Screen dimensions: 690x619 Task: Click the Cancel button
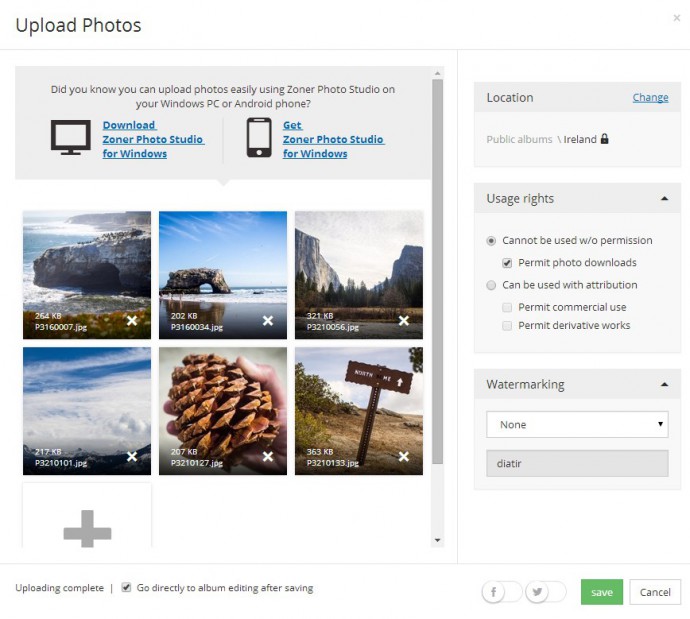tap(655, 592)
